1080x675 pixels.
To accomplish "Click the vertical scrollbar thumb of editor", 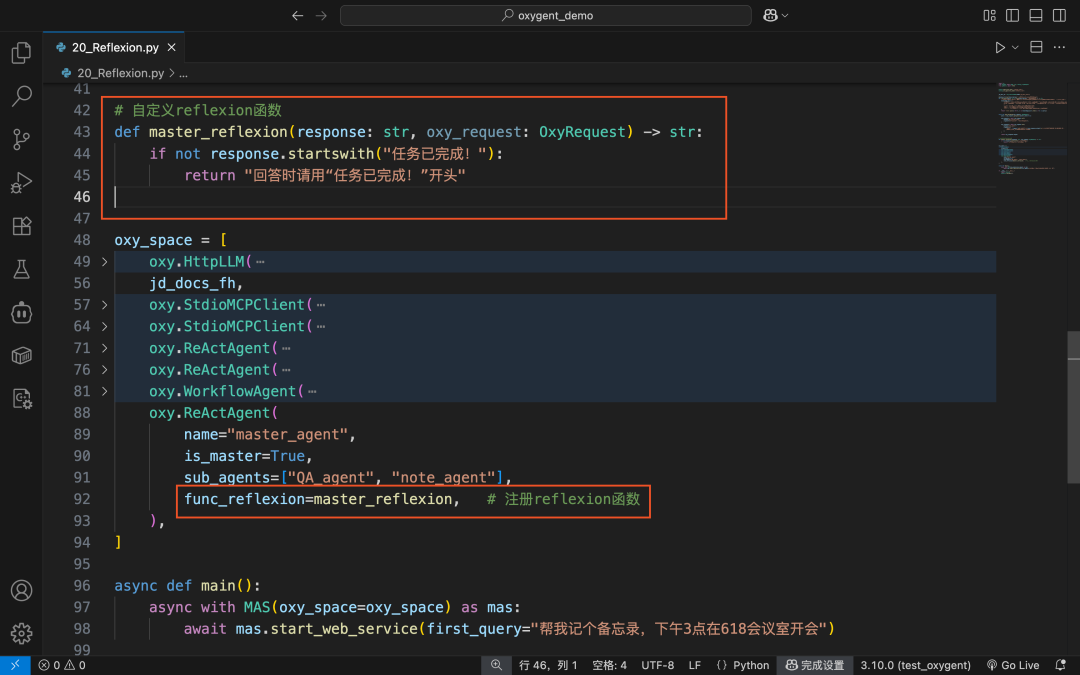I will coord(1073,406).
